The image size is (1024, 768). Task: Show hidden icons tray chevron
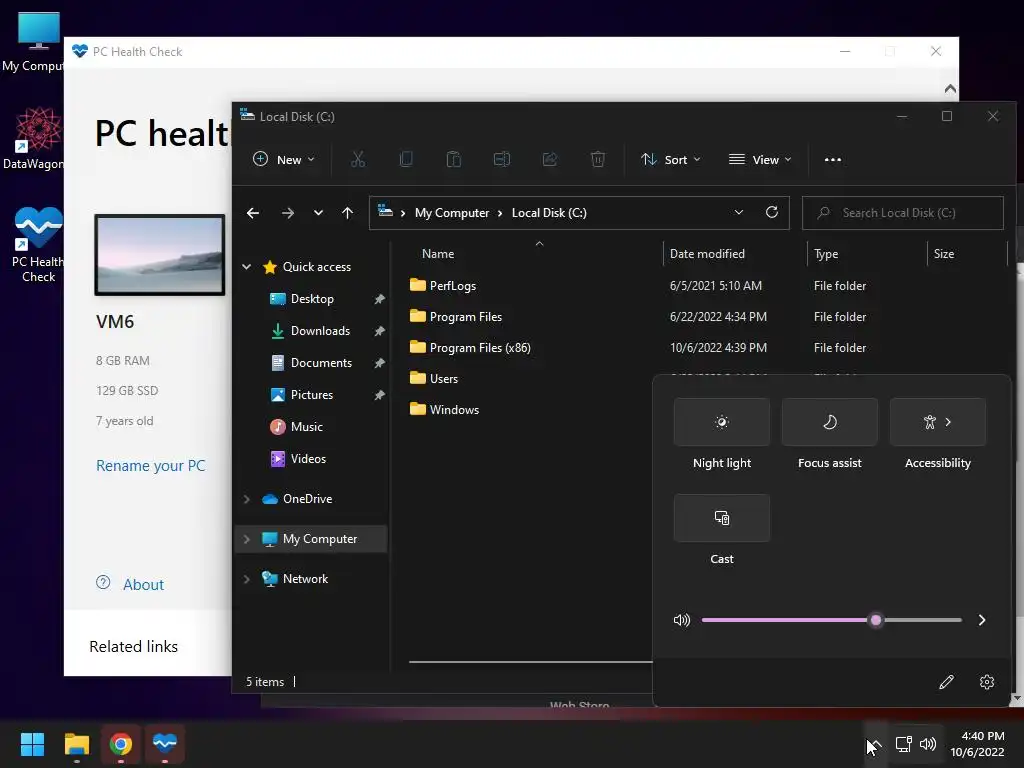[875, 744]
